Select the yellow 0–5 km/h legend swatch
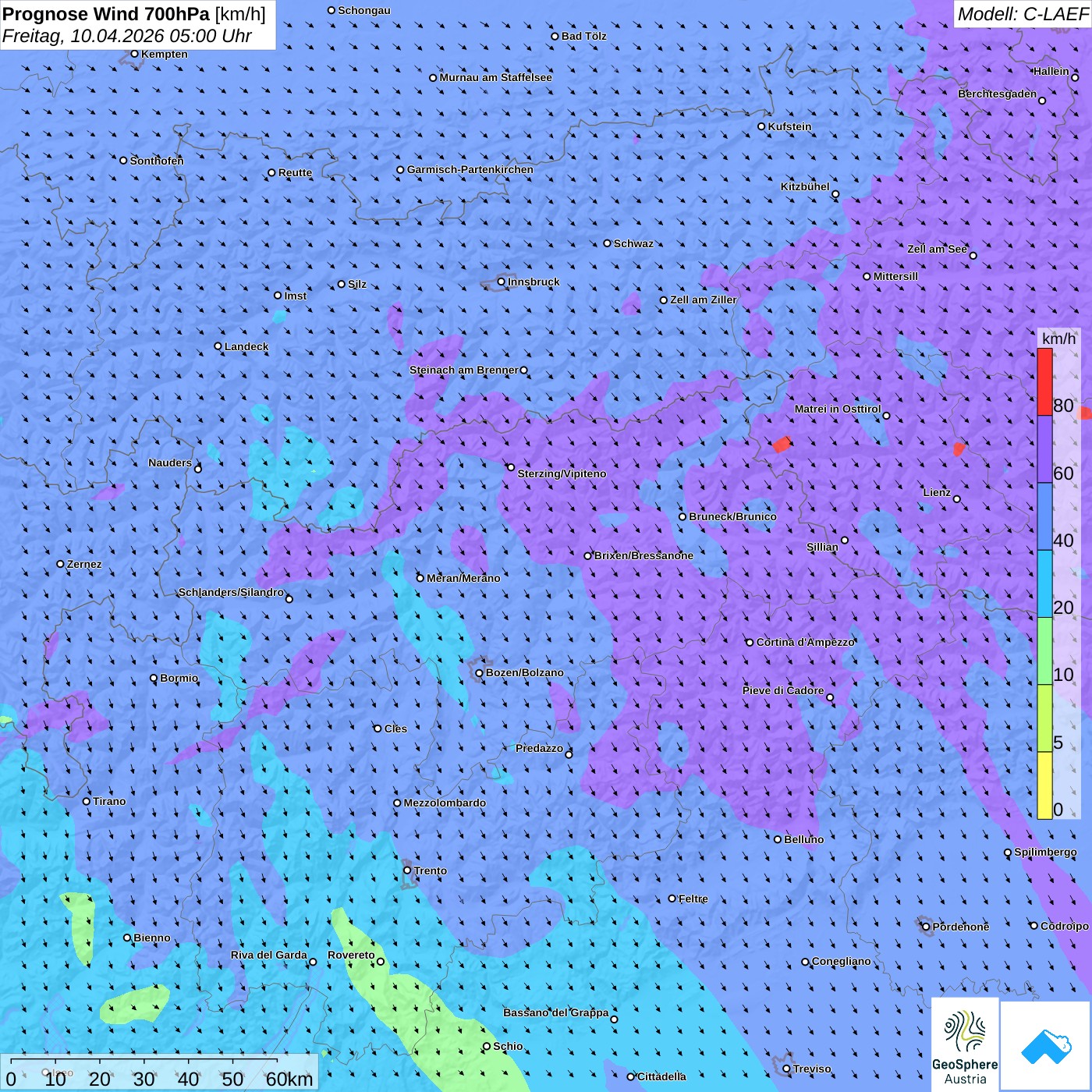 (x=1044, y=785)
